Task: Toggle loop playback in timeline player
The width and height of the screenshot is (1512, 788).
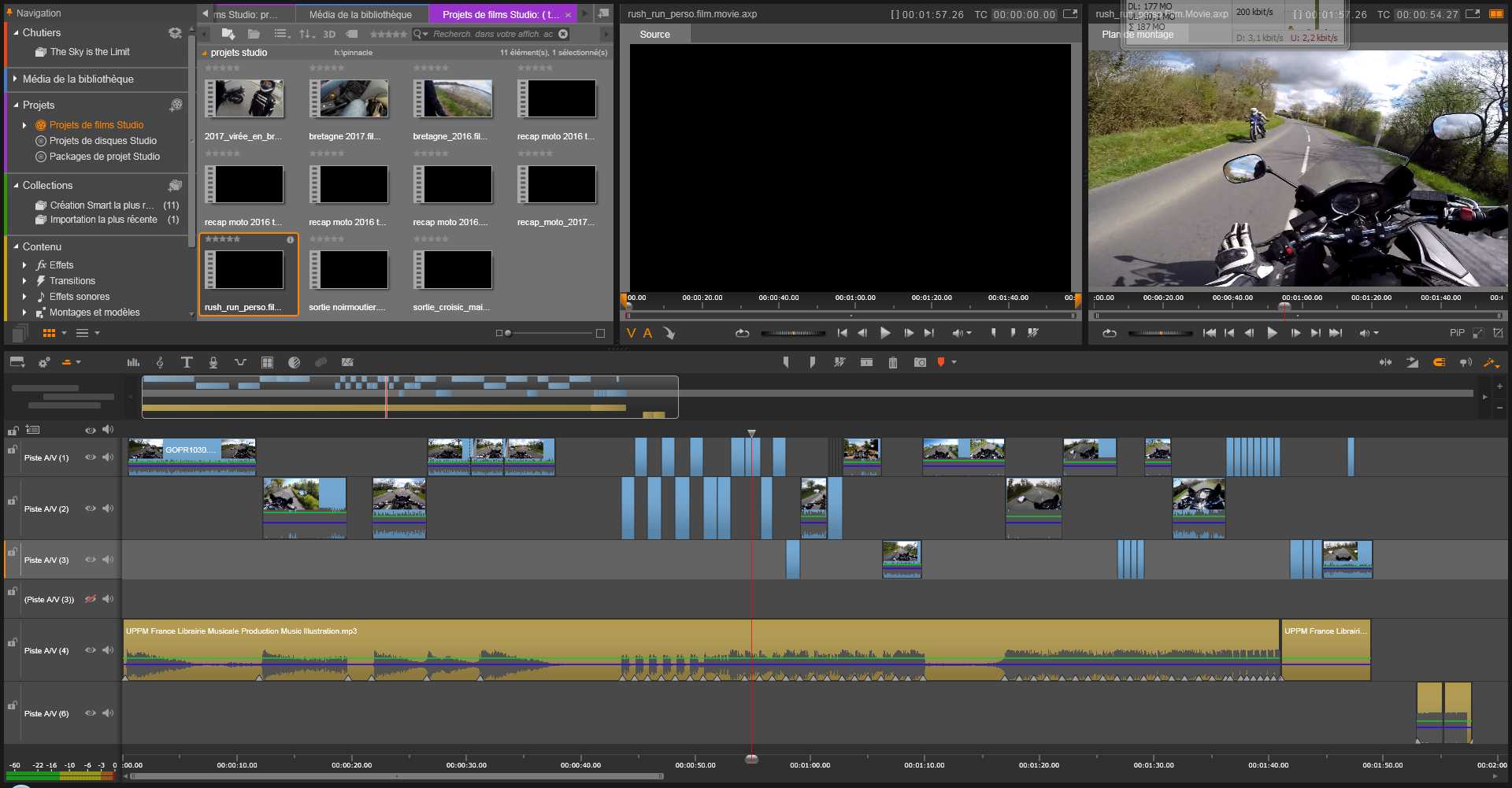Action: coord(1110,333)
